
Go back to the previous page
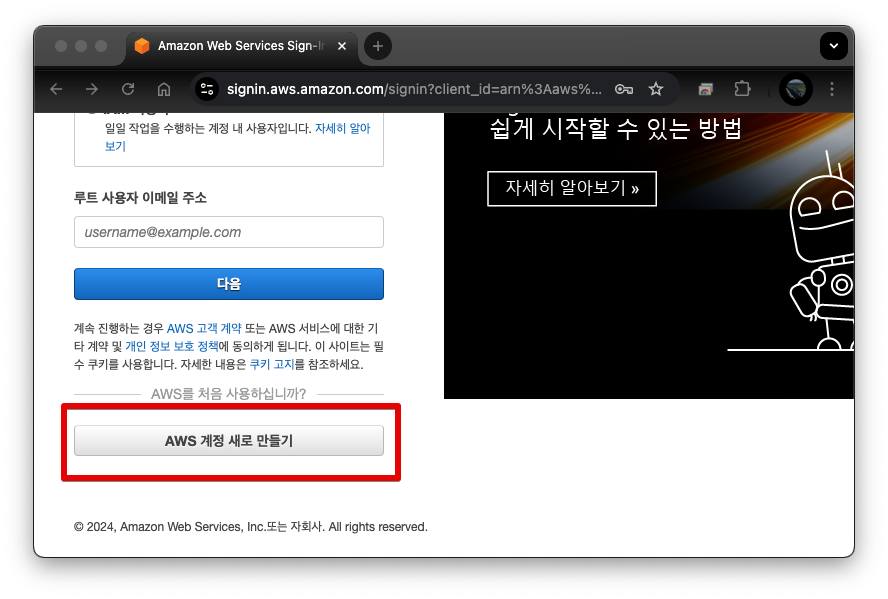(x=56, y=89)
